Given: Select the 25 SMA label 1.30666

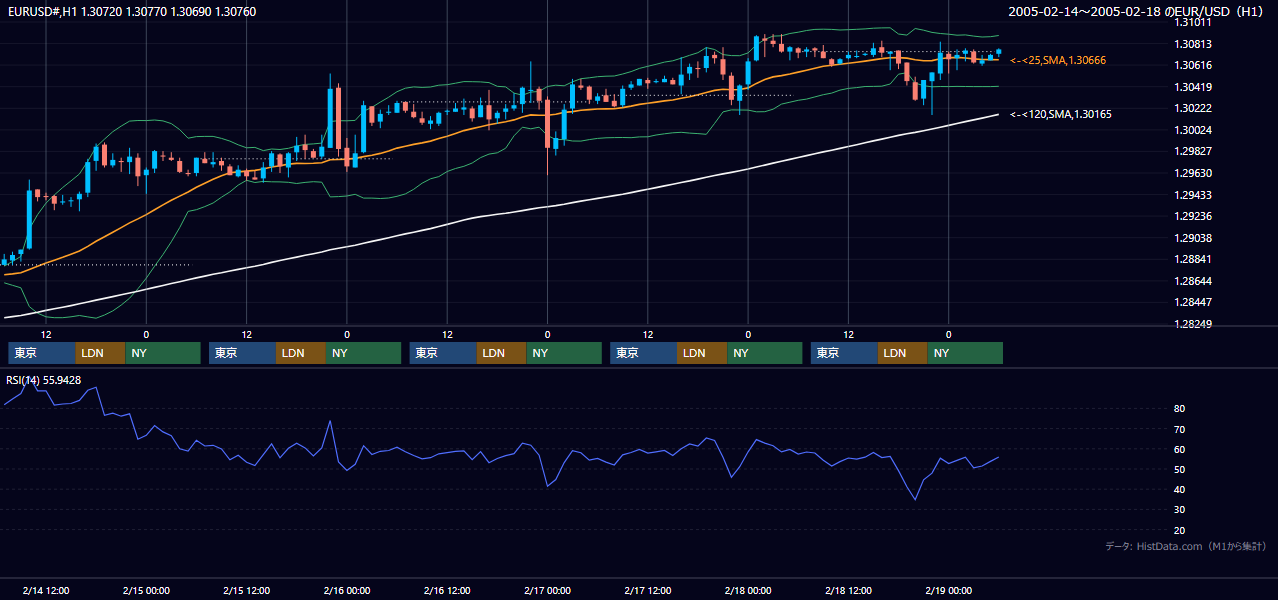Looking at the screenshot, I should (1058, 61).
